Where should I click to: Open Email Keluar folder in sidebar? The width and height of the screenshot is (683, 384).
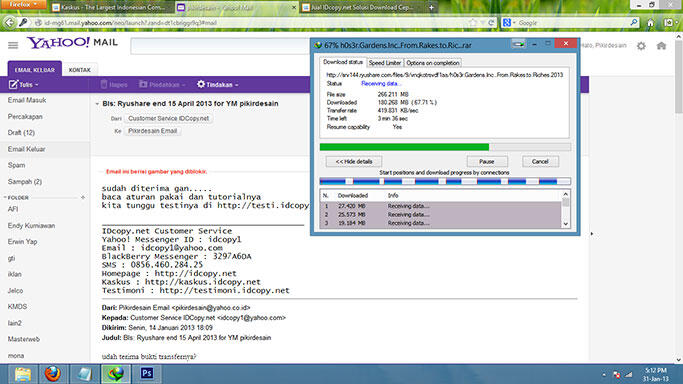click(x=27, y=149)
